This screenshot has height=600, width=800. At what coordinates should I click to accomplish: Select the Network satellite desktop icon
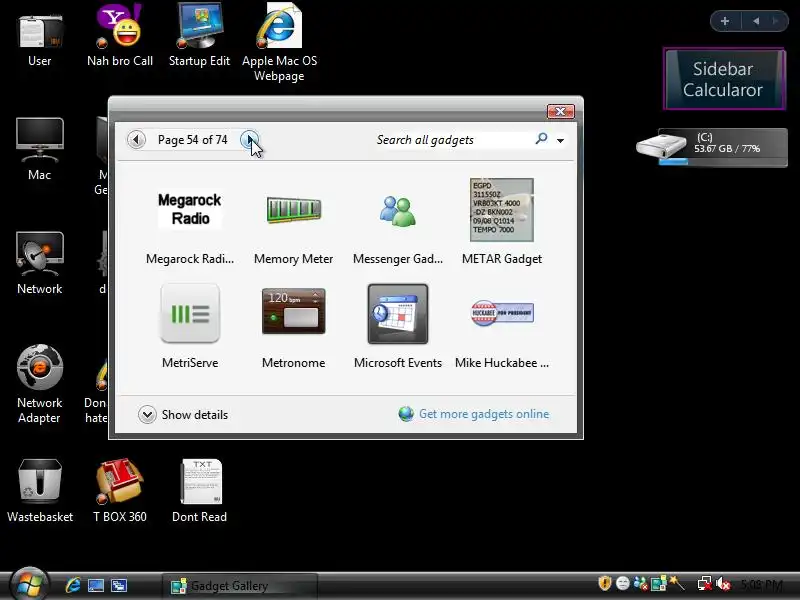(39, 263)
